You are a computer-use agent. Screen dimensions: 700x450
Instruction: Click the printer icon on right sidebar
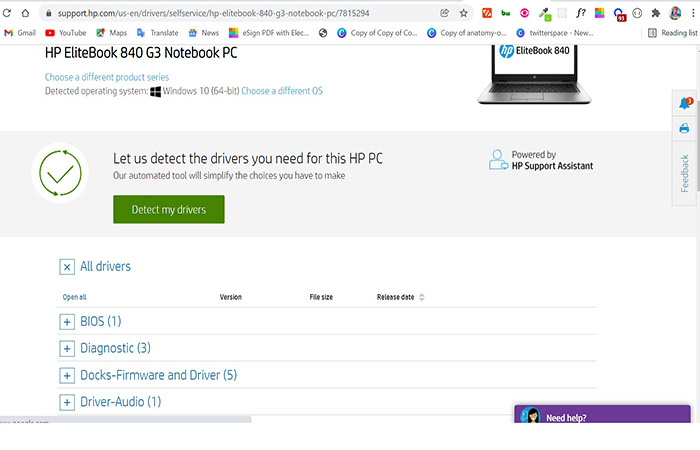tap(685, 128)
